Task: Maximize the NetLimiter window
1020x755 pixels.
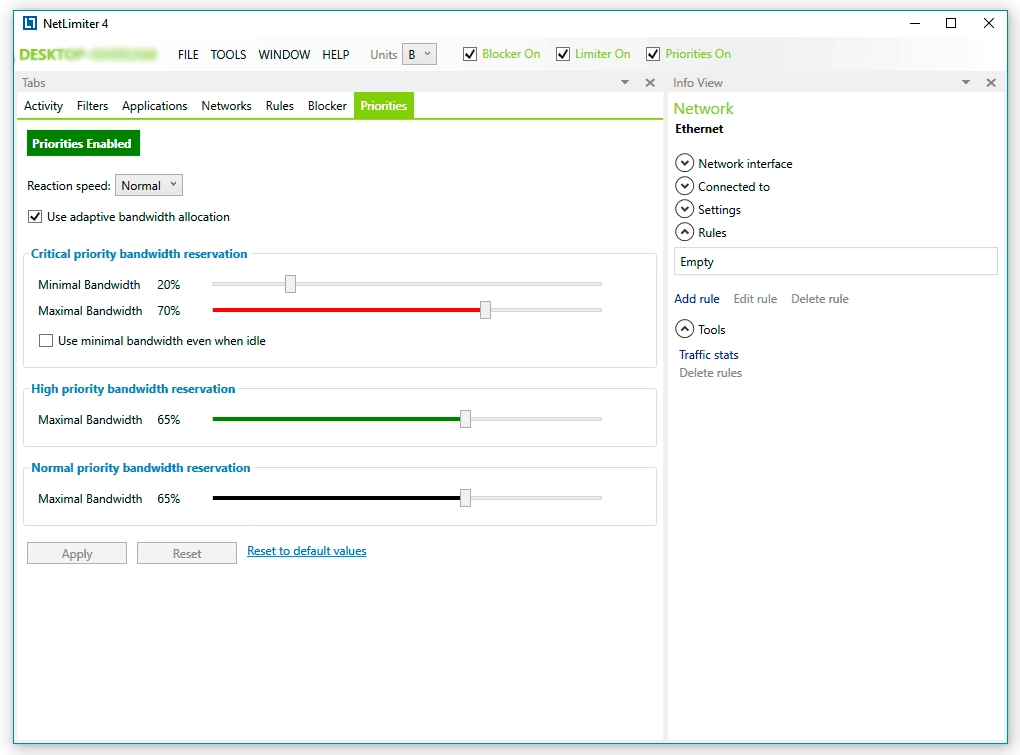Action: (x=951, y=23)
